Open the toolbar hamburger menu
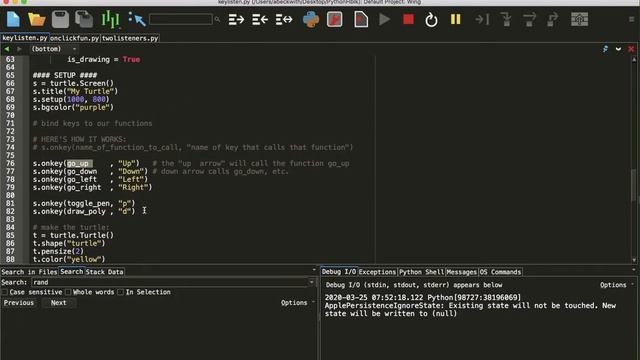This screenshot has width=640, height=360. (x=631, y=19)
